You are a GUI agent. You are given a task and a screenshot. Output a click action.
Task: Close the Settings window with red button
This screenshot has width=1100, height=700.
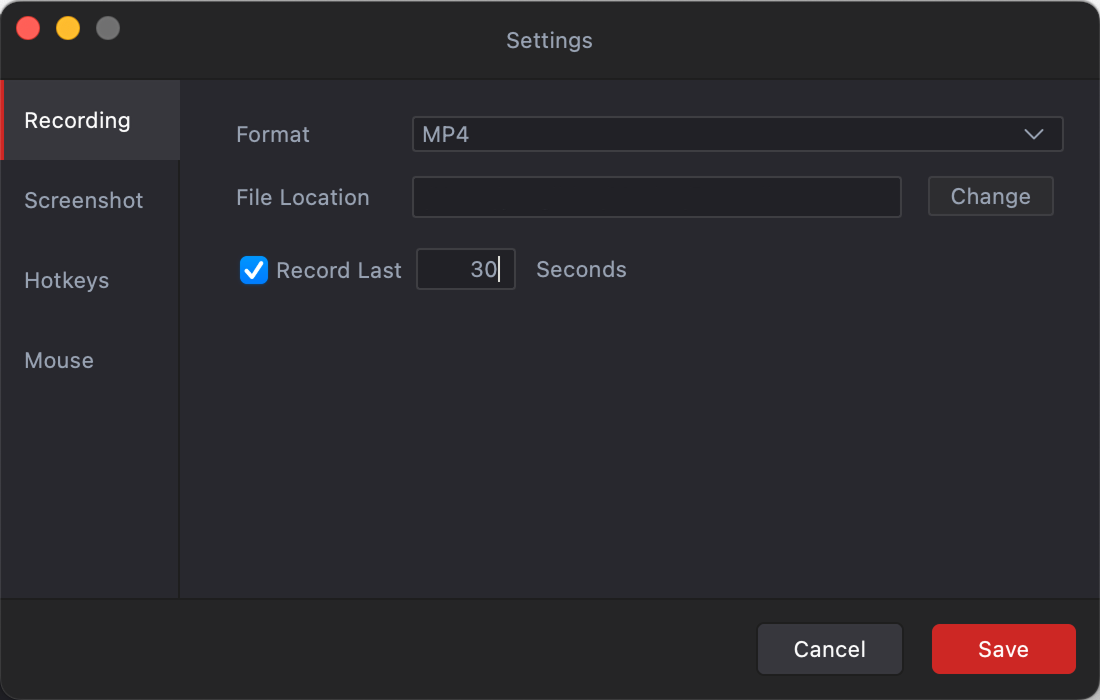[x=28, y=28]
